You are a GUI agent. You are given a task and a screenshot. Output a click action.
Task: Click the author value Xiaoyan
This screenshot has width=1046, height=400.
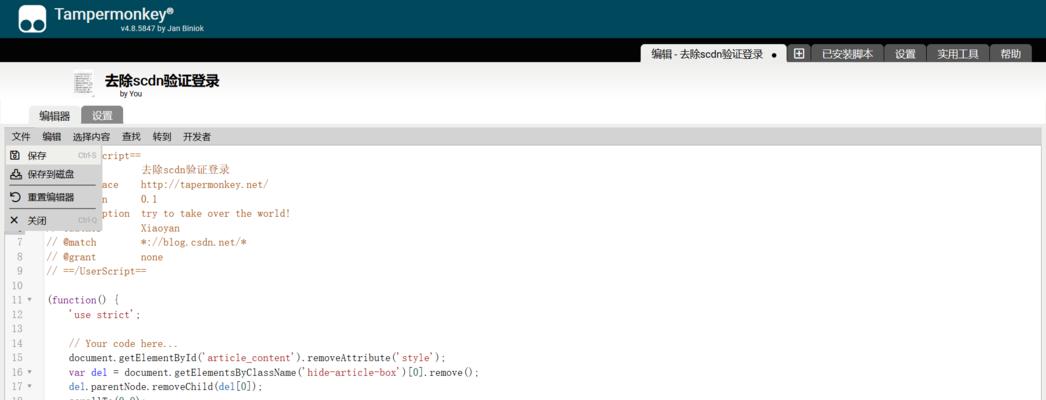(160, 227)
